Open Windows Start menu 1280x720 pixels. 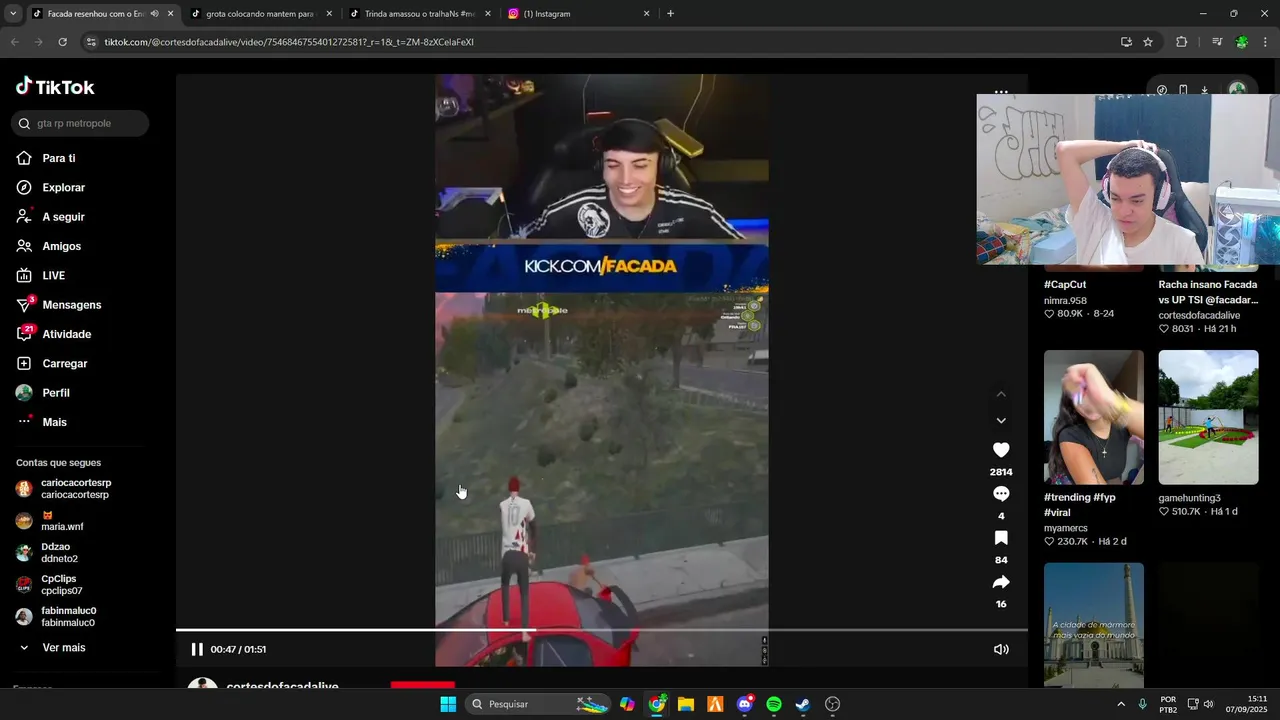[x=448, y=704]
